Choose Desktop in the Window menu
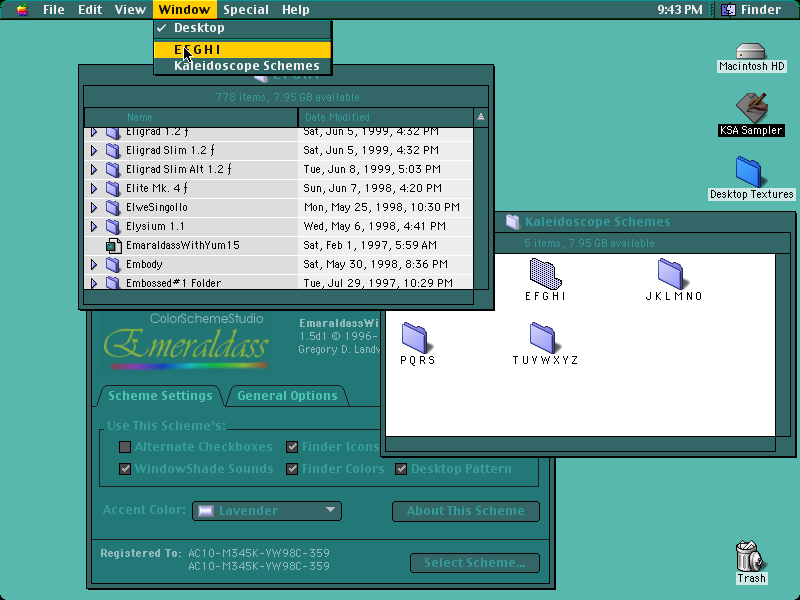 [242, 28]
